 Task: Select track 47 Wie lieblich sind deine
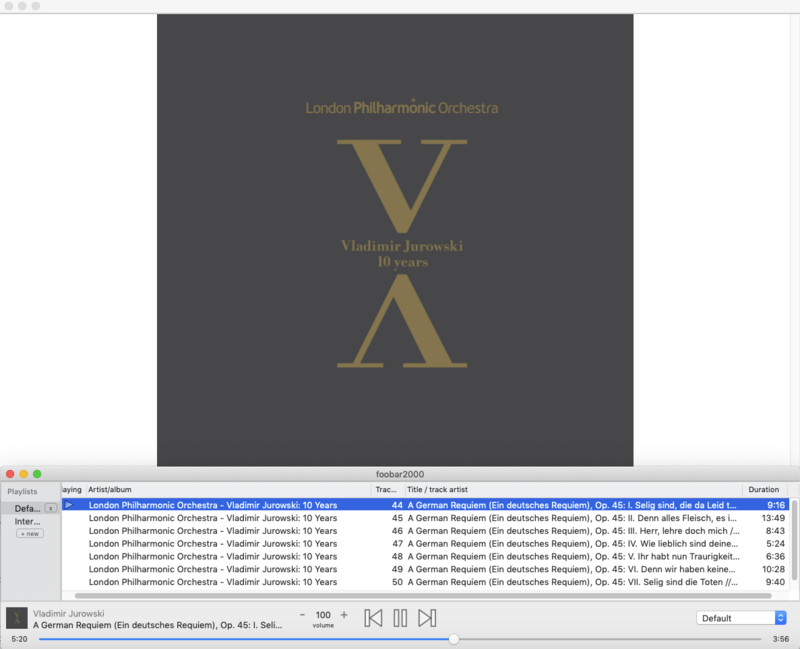[x=426, y=543]
